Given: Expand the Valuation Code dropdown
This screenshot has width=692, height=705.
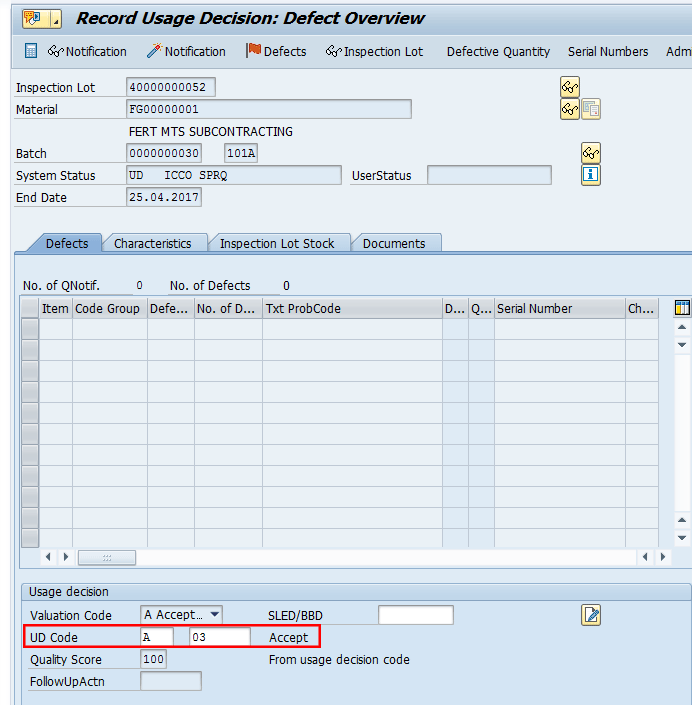Looking at the screenshot, I should (x=214, y=615).
